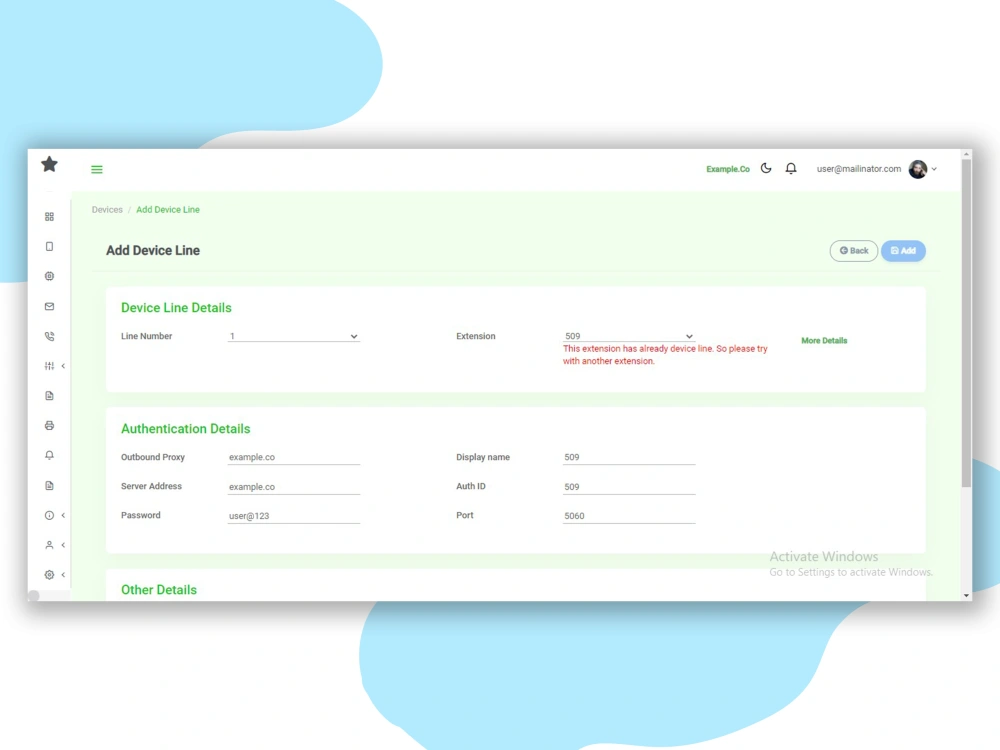Click the scrollbar down arrow

click(x=966, y=595)
